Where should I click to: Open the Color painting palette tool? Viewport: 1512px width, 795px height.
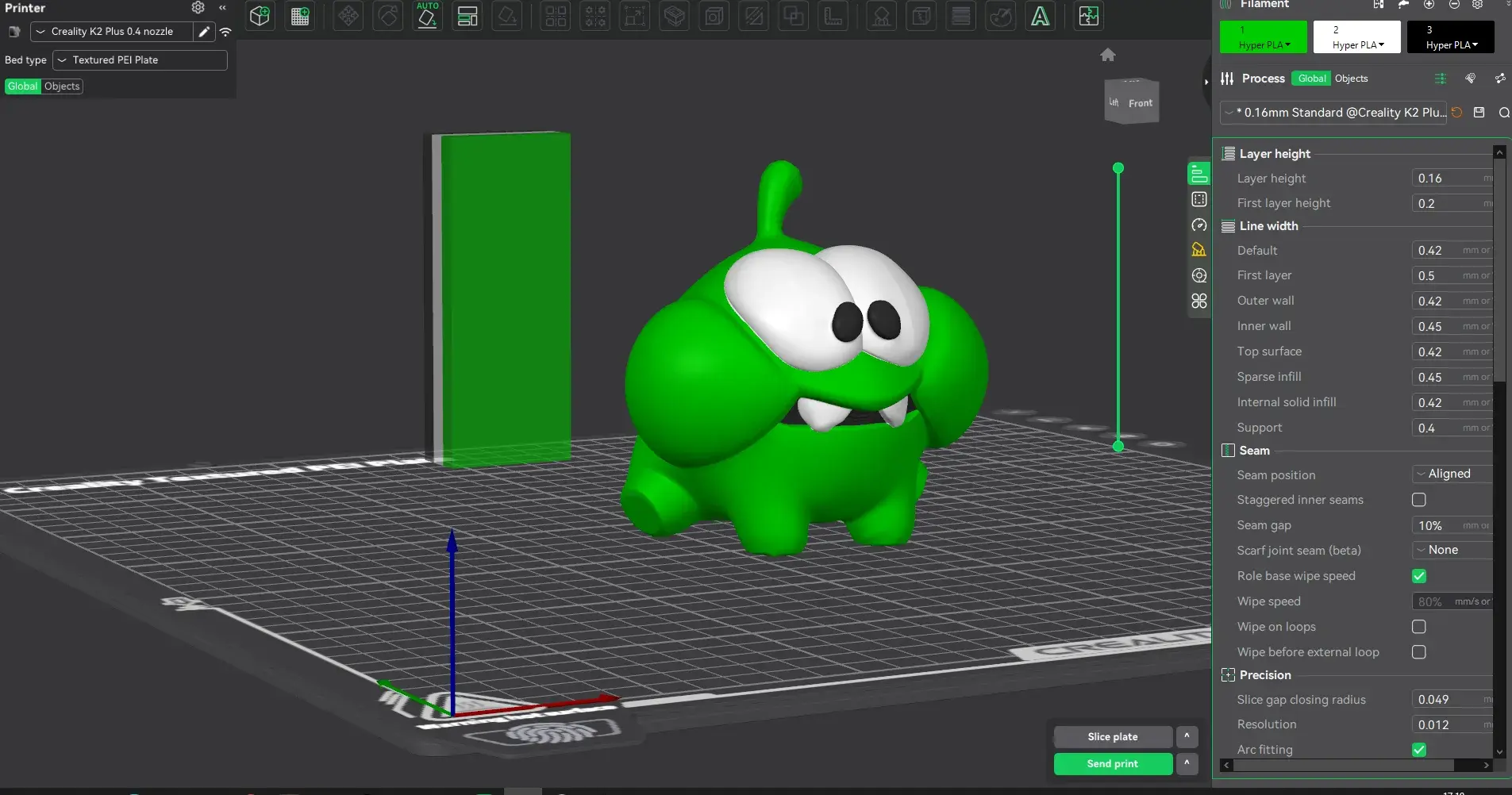(1001, 16)
